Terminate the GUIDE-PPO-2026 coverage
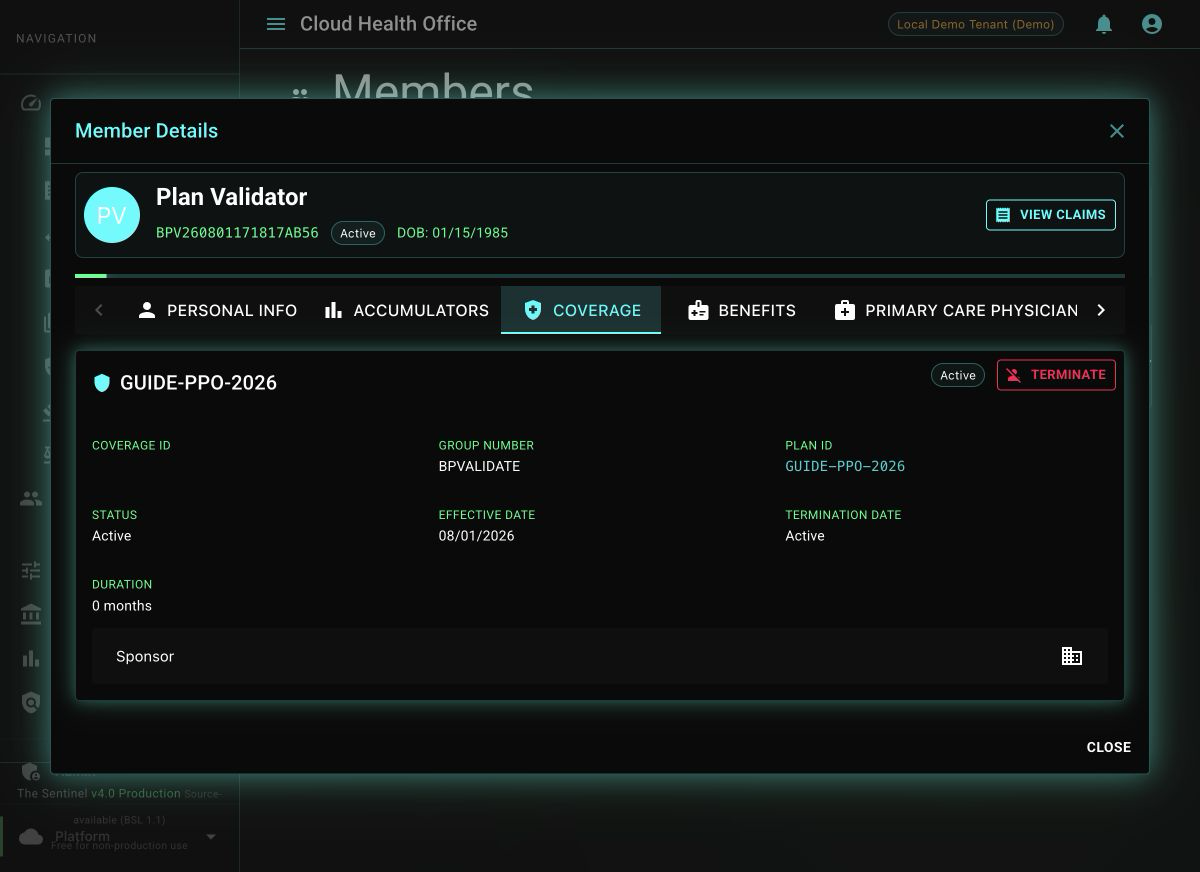1200x872 pixels. (1056, 375)
